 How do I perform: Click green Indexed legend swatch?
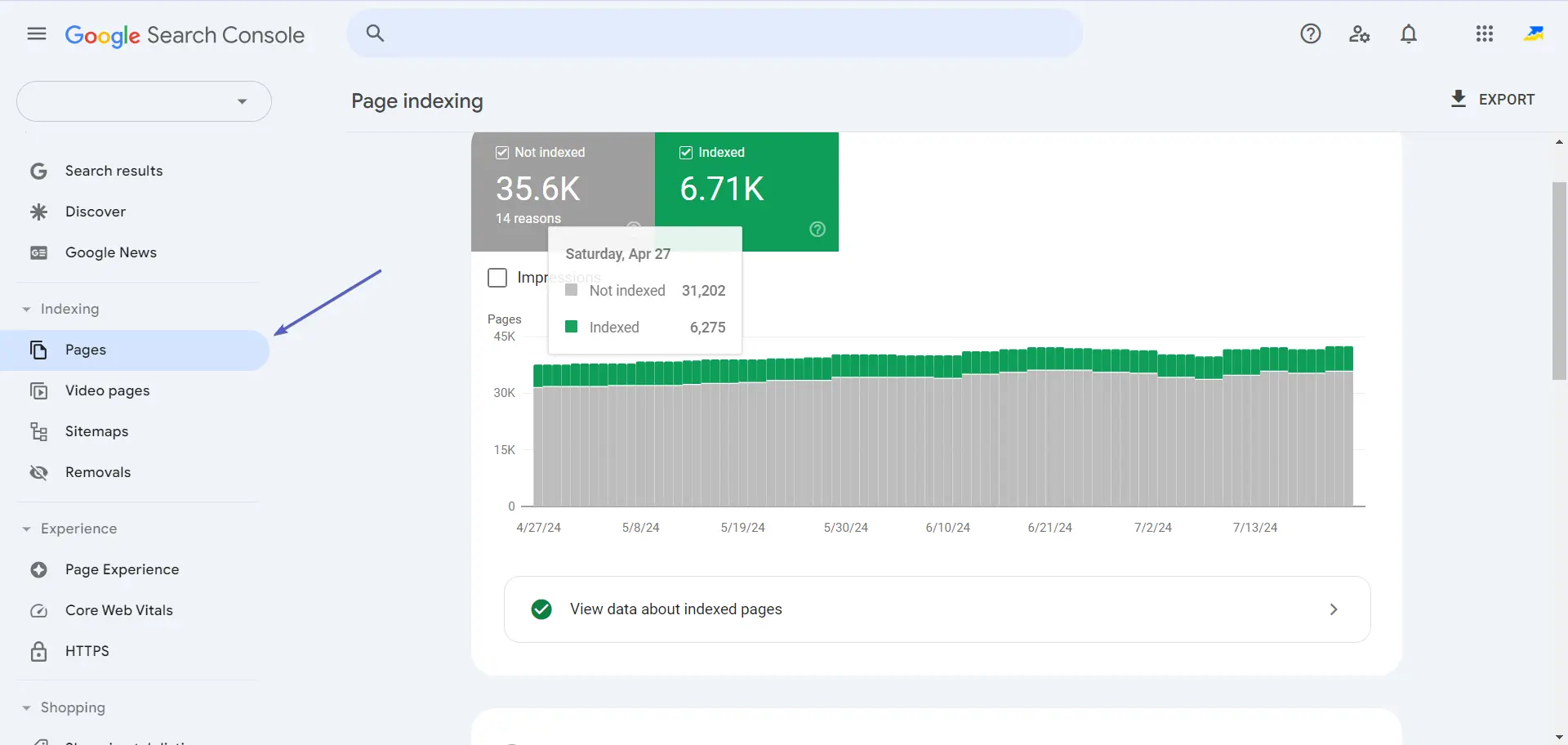pos(572,327)
